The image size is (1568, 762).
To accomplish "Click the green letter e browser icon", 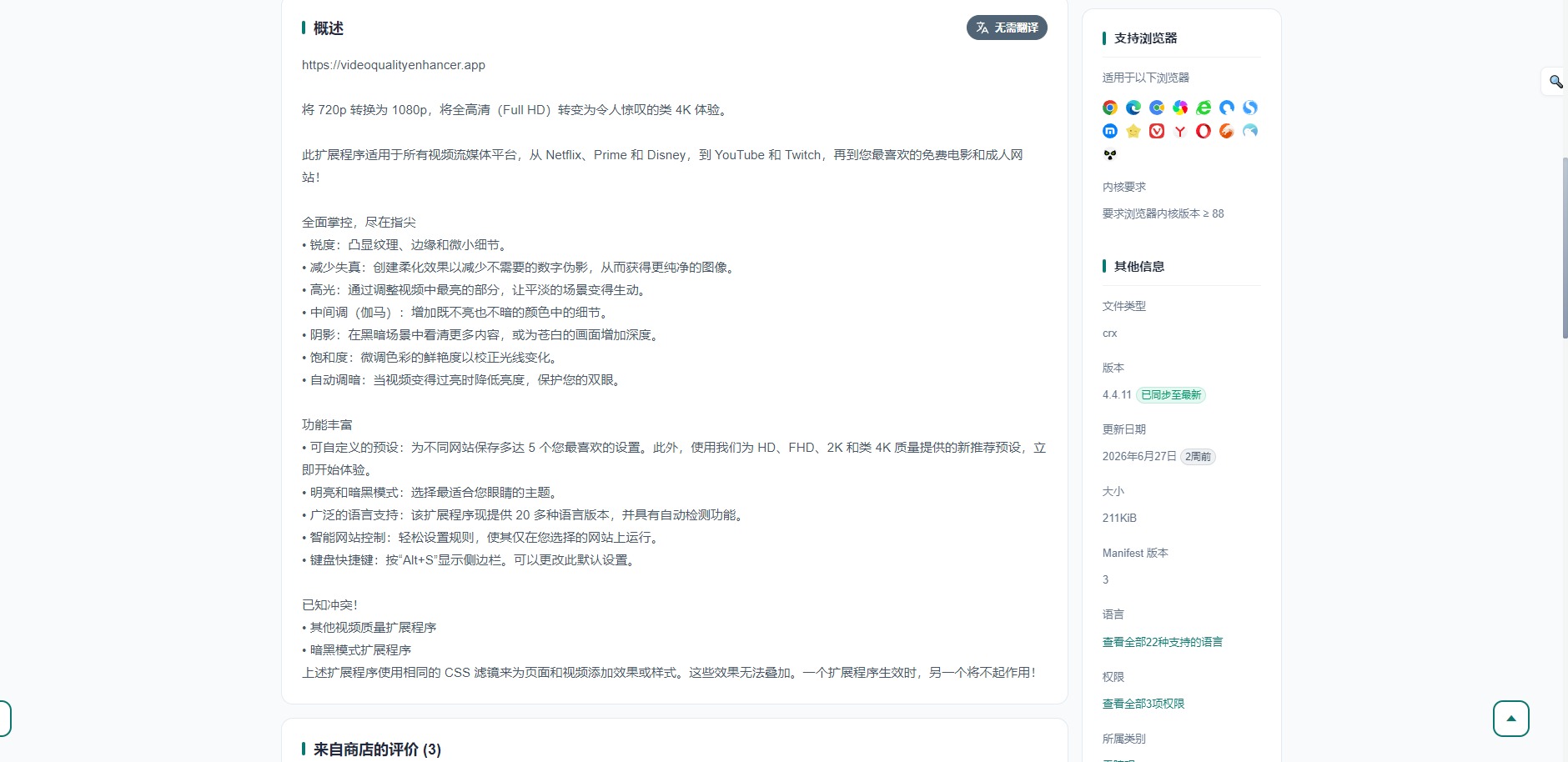I will point(1204,108).
